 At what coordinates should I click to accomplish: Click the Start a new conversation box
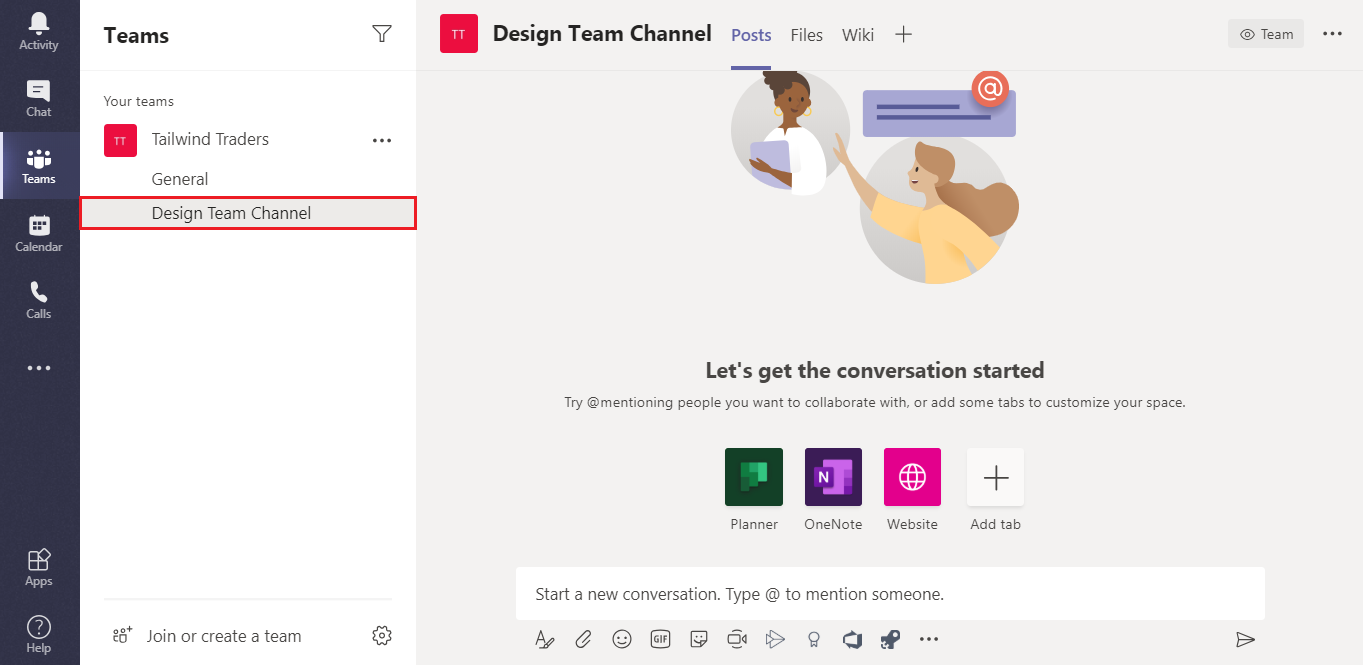pos(890,594)
